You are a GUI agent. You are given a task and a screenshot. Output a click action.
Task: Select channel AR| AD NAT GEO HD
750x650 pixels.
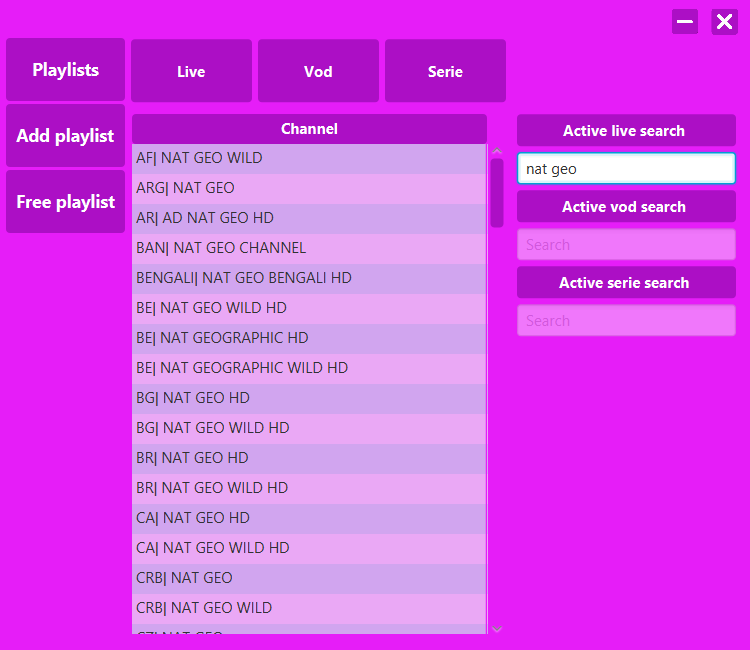(309, 219)
